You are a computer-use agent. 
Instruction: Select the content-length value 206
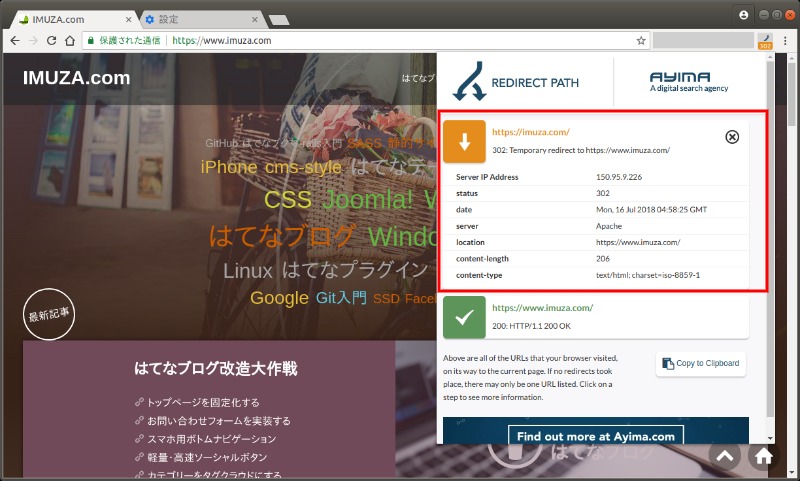pyautogui.click(x=603, y=259)
